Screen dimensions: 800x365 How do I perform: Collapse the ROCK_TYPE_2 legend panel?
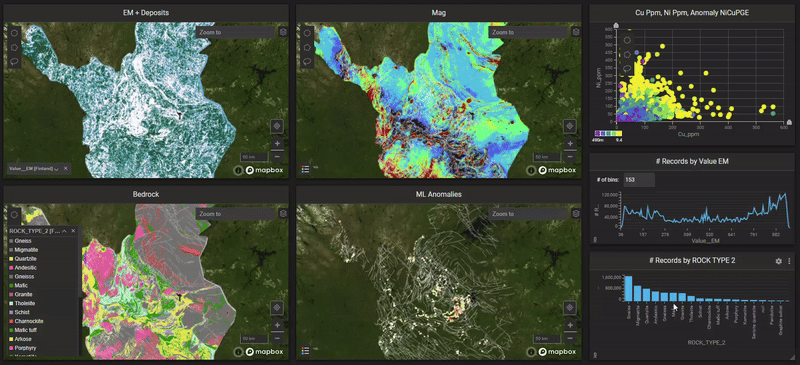64,231
